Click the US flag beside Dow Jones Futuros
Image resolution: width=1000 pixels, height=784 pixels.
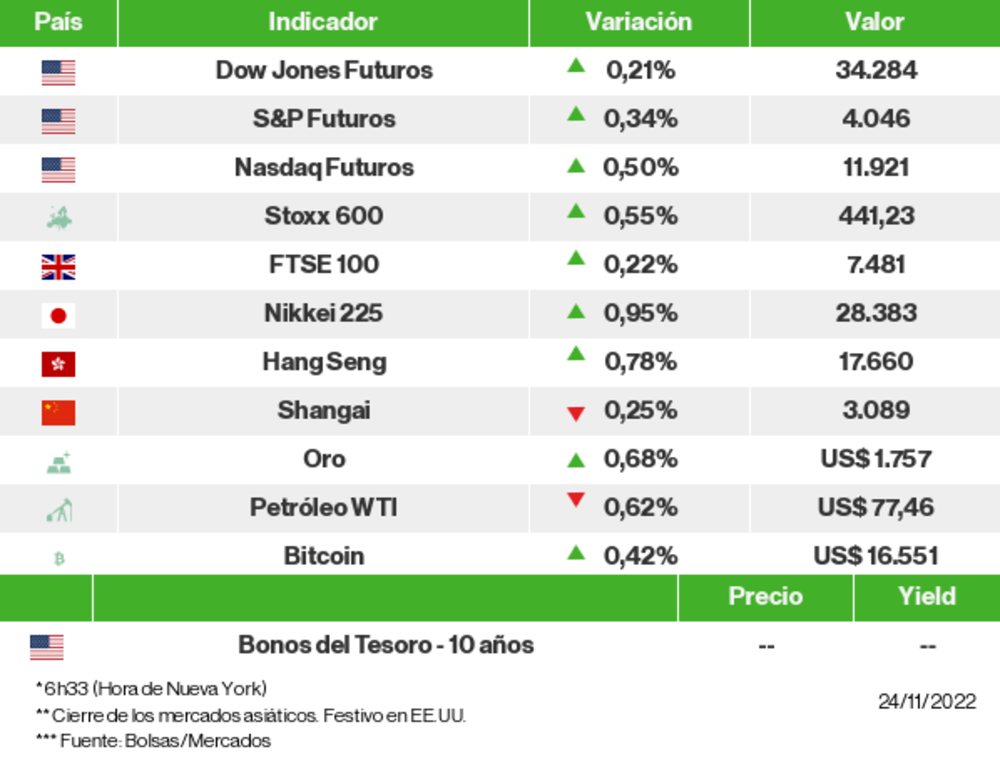[x=58, y=72]
